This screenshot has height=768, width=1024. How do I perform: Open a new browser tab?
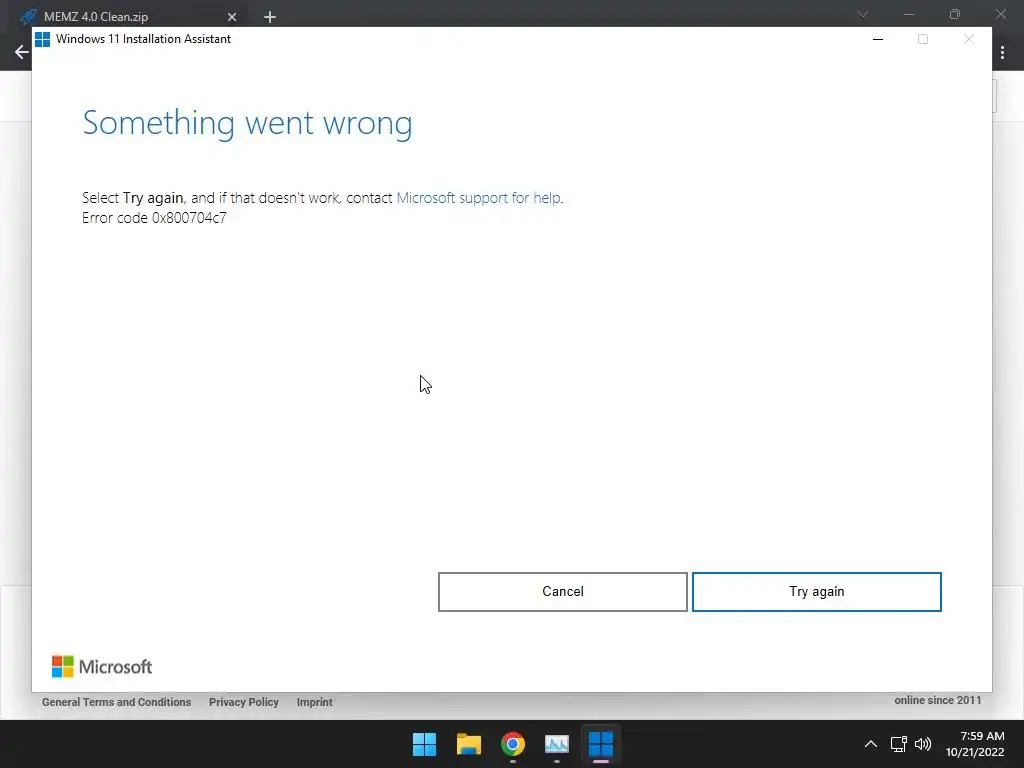click(270, 17)
